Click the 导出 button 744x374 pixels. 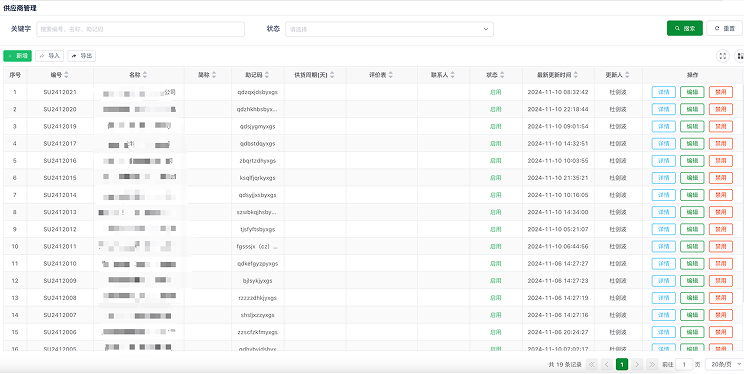tap(82, 56)
